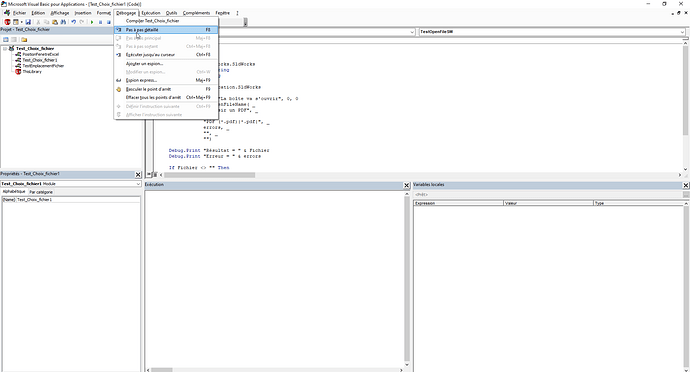Click the binoculars Find icon
The image size is (690, 372).
click(x=63, y=22)
